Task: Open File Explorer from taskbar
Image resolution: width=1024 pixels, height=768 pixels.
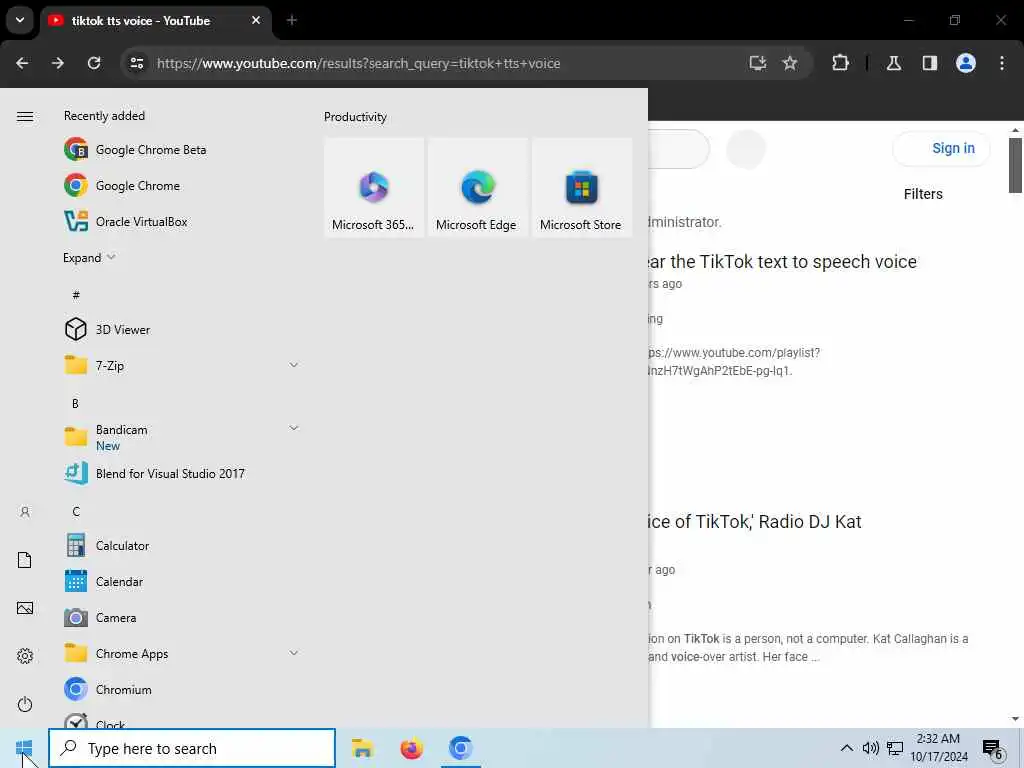Action: 362,748
